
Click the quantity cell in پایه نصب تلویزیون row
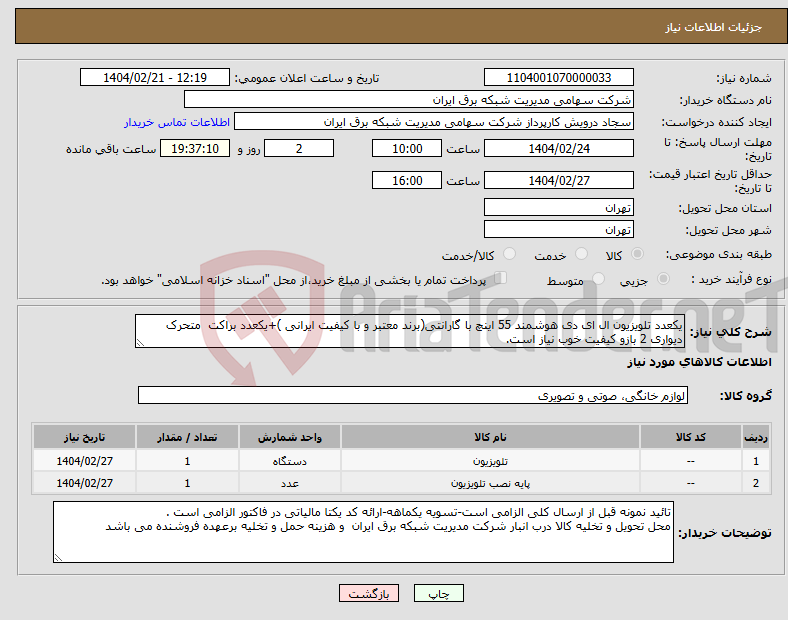click(187, 483)
